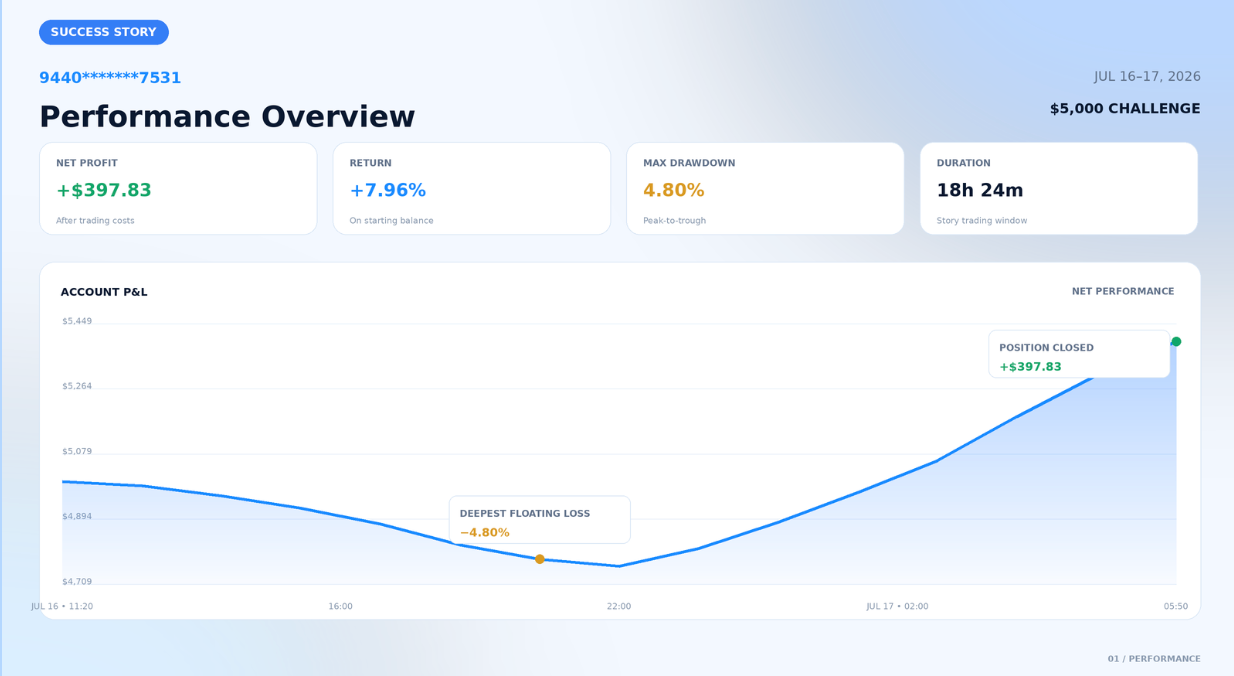The width and height of the screenshot is (1234, 676).
Task: Click the date JUL 16–17, 2026
Action: (1147, 77)
